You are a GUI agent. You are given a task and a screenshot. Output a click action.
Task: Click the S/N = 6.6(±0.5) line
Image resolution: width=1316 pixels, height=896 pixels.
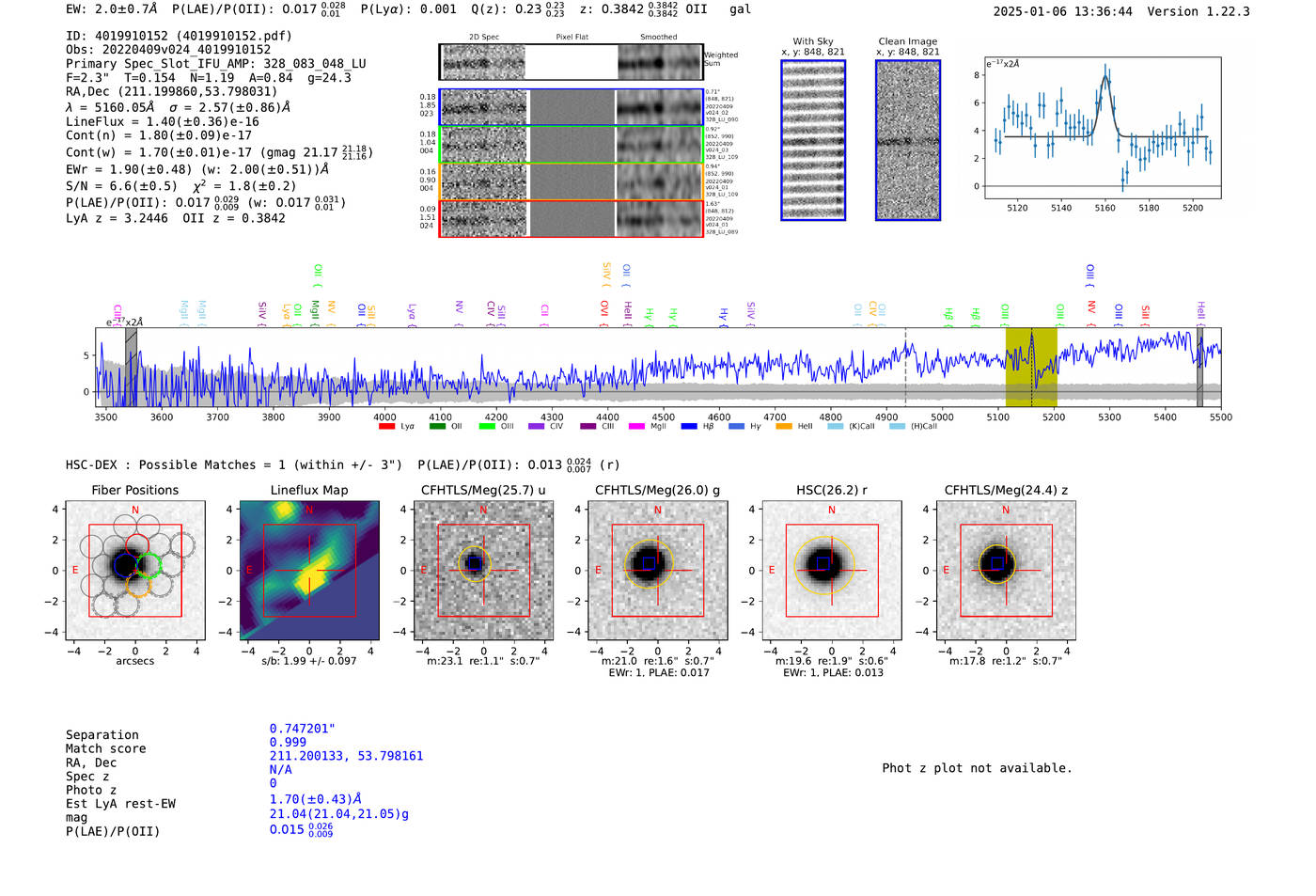click(180, 185)
